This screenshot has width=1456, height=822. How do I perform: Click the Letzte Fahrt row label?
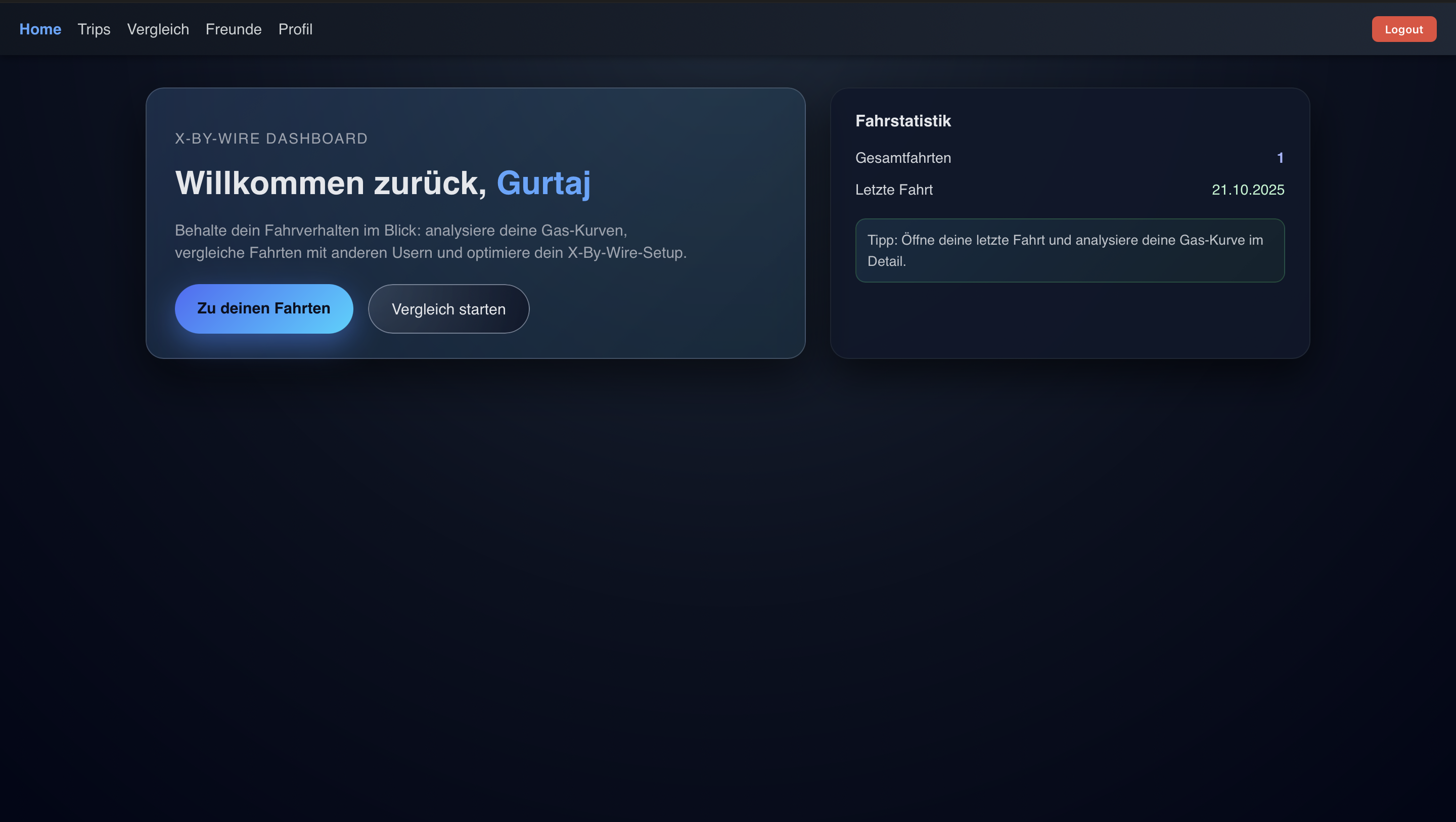pos(894,190)
